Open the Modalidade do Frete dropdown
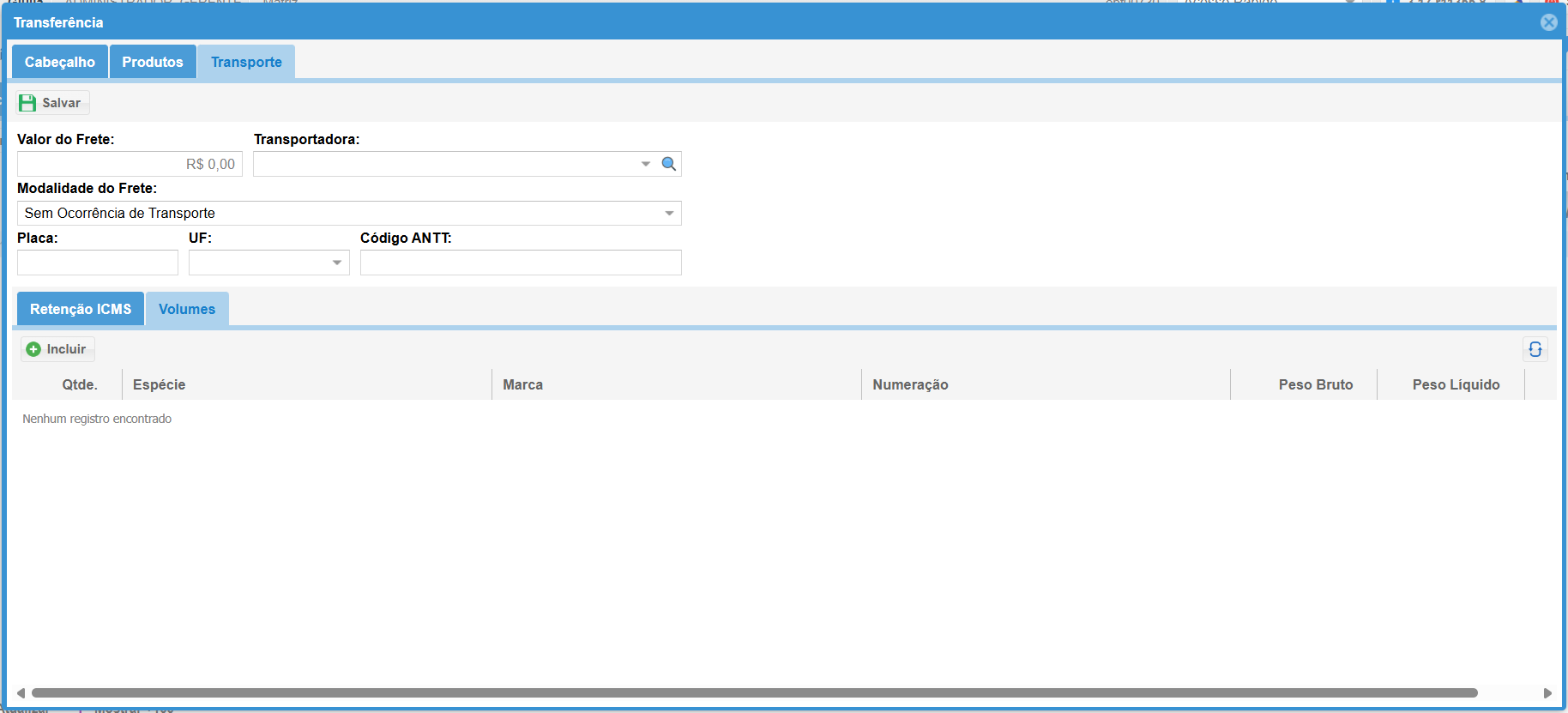The image size is (1568, 713). [669, 214]
